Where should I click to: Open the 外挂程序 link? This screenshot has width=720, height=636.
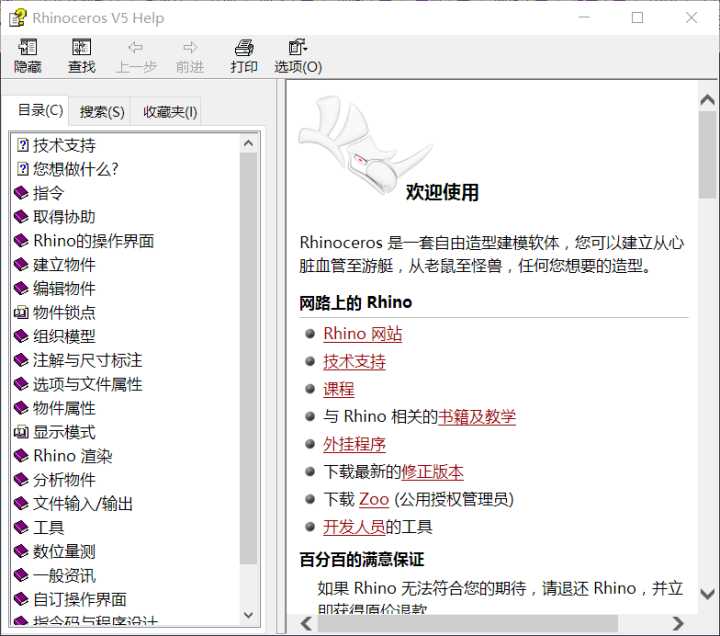pyautogui.click(x=354, y=444)
